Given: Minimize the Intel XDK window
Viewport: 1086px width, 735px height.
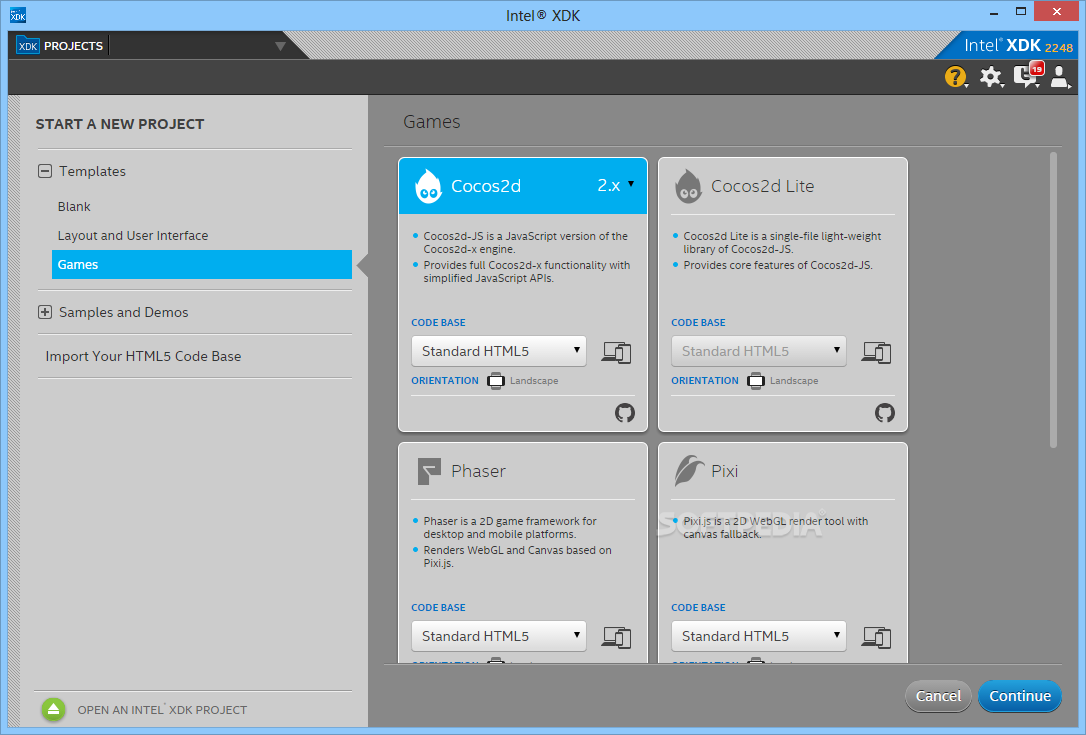Looking at the screenshot, I should click(x=994, y=12).
